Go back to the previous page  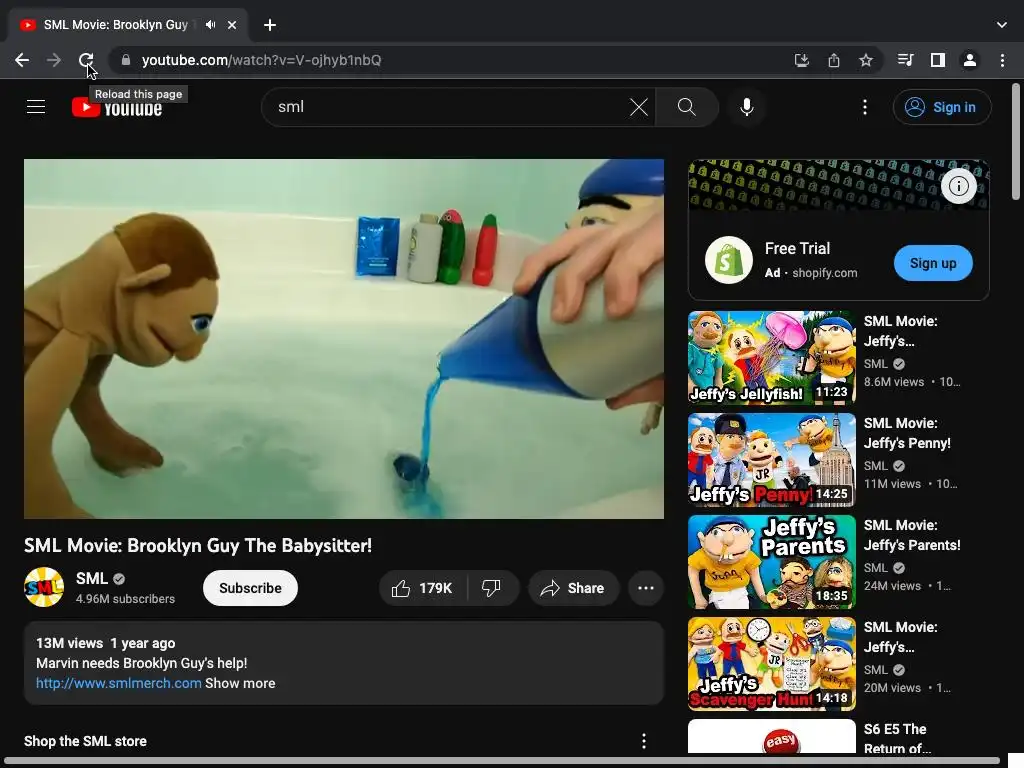(22, 60)
